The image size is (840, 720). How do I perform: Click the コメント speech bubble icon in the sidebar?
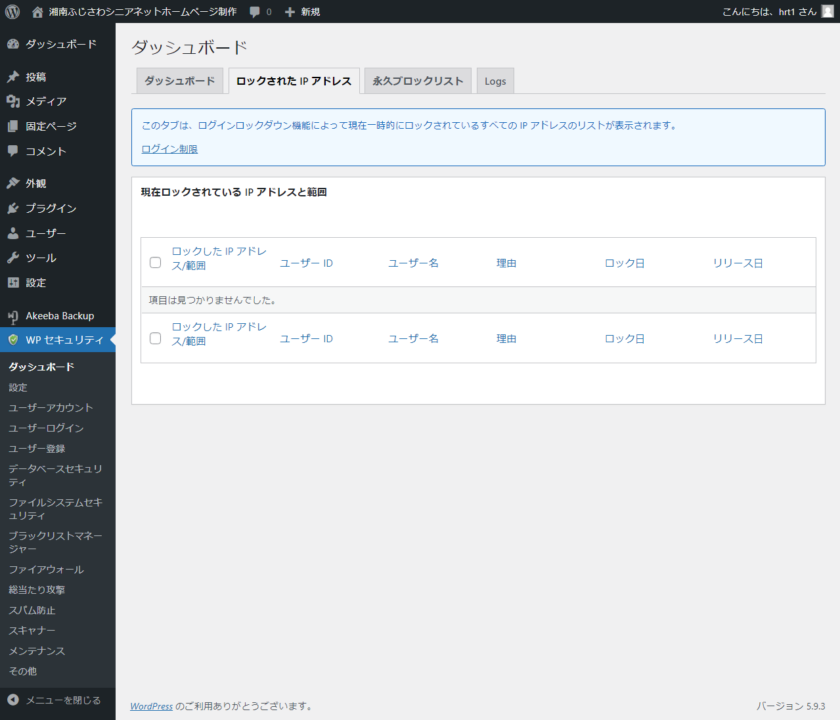pyautogui.click(x=13, y=151)
